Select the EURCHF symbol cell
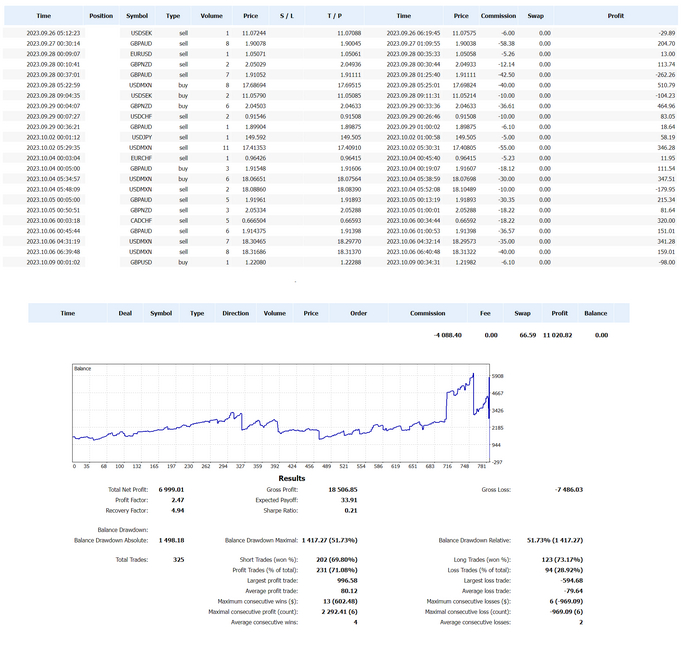700x648 pixels. (x=141, y=158)
